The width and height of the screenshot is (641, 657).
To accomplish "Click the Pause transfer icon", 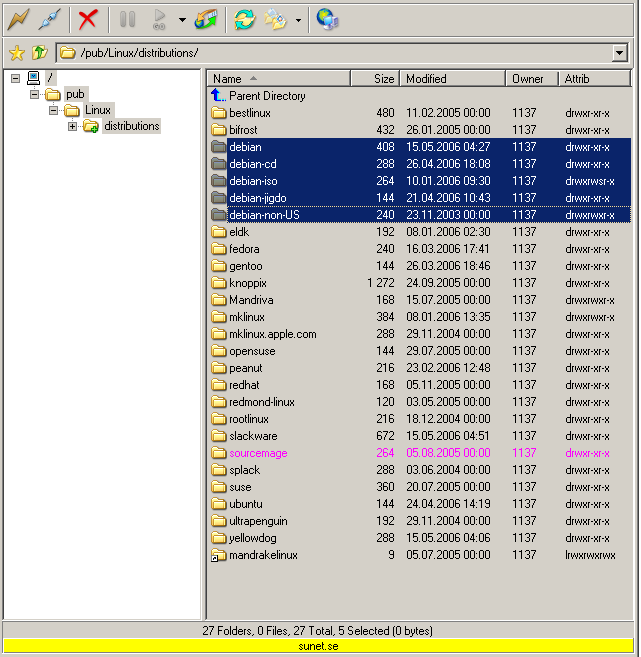I will 127,18.
